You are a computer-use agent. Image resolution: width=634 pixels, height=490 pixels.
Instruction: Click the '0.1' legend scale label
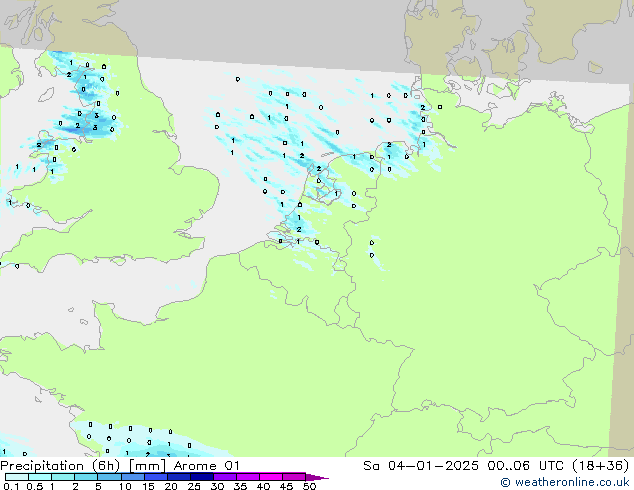tap(11, 486)
